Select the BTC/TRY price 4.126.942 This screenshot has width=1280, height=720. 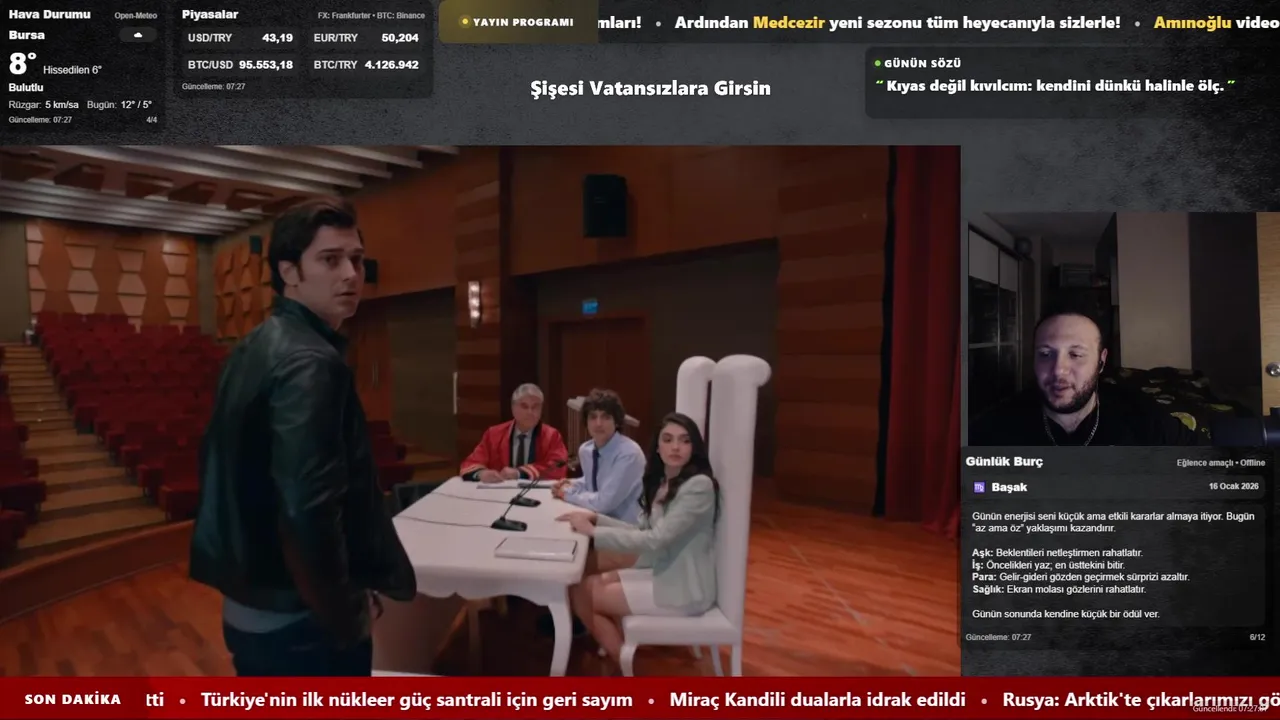click(392, 65)
